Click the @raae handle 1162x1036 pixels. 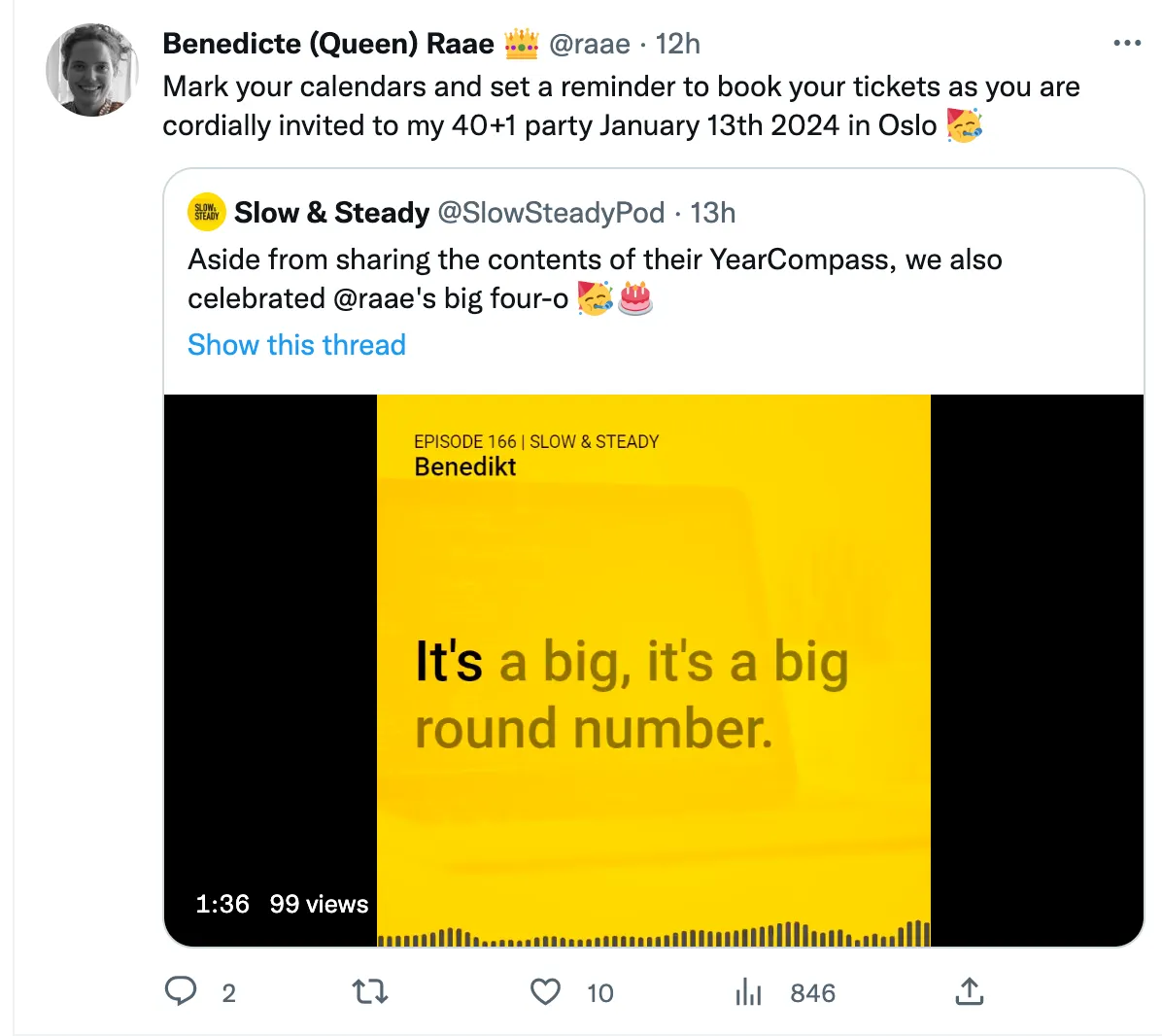coord(589,44)
